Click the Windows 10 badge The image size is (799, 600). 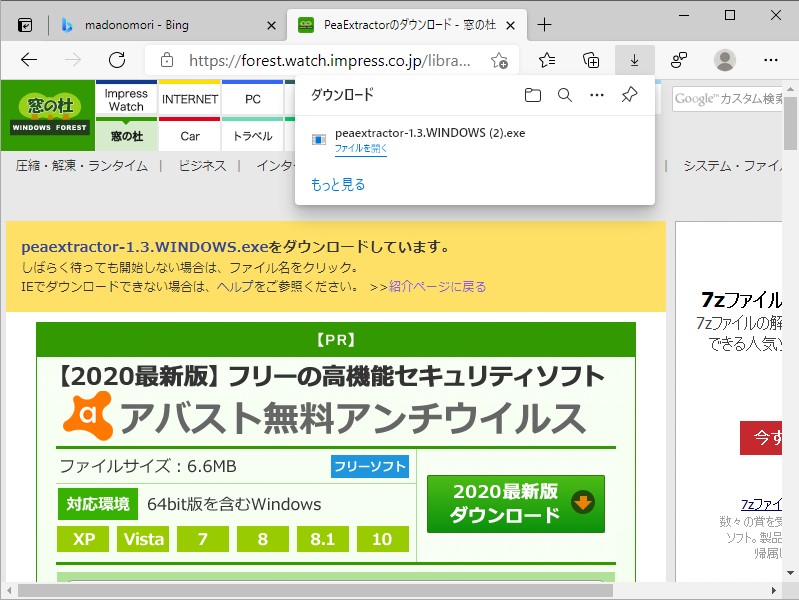(383, 539)
